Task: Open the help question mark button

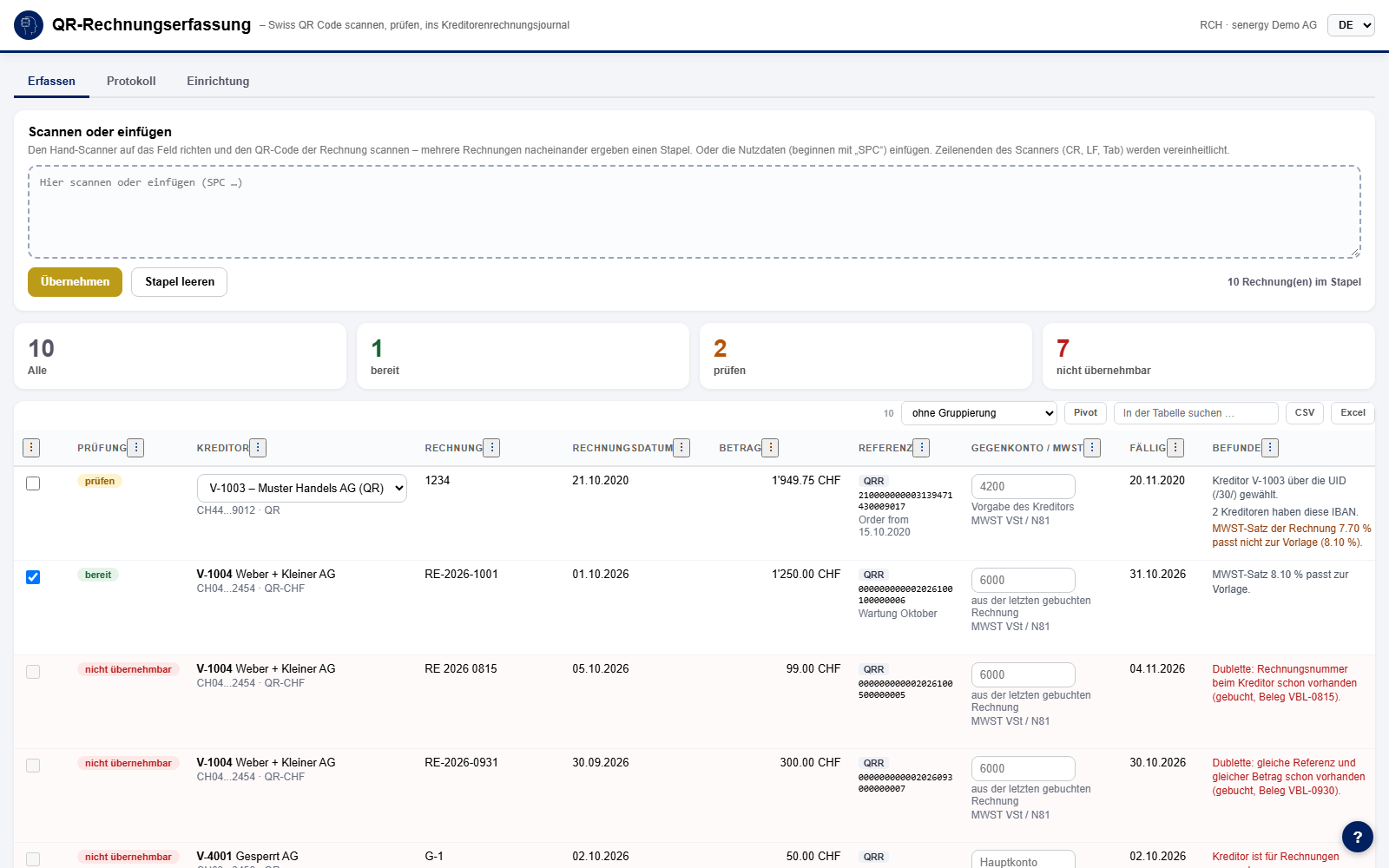Action: pyautogui.click(x=1358, y=837)
